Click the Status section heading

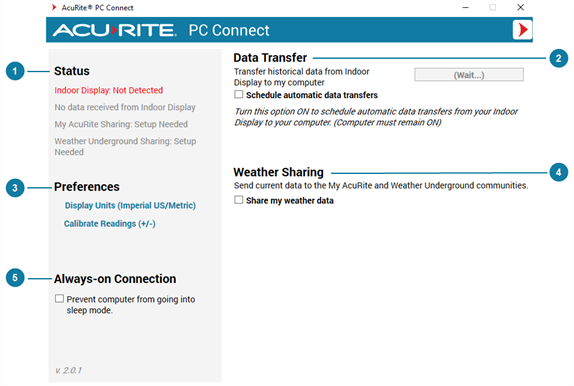point(72,71)
